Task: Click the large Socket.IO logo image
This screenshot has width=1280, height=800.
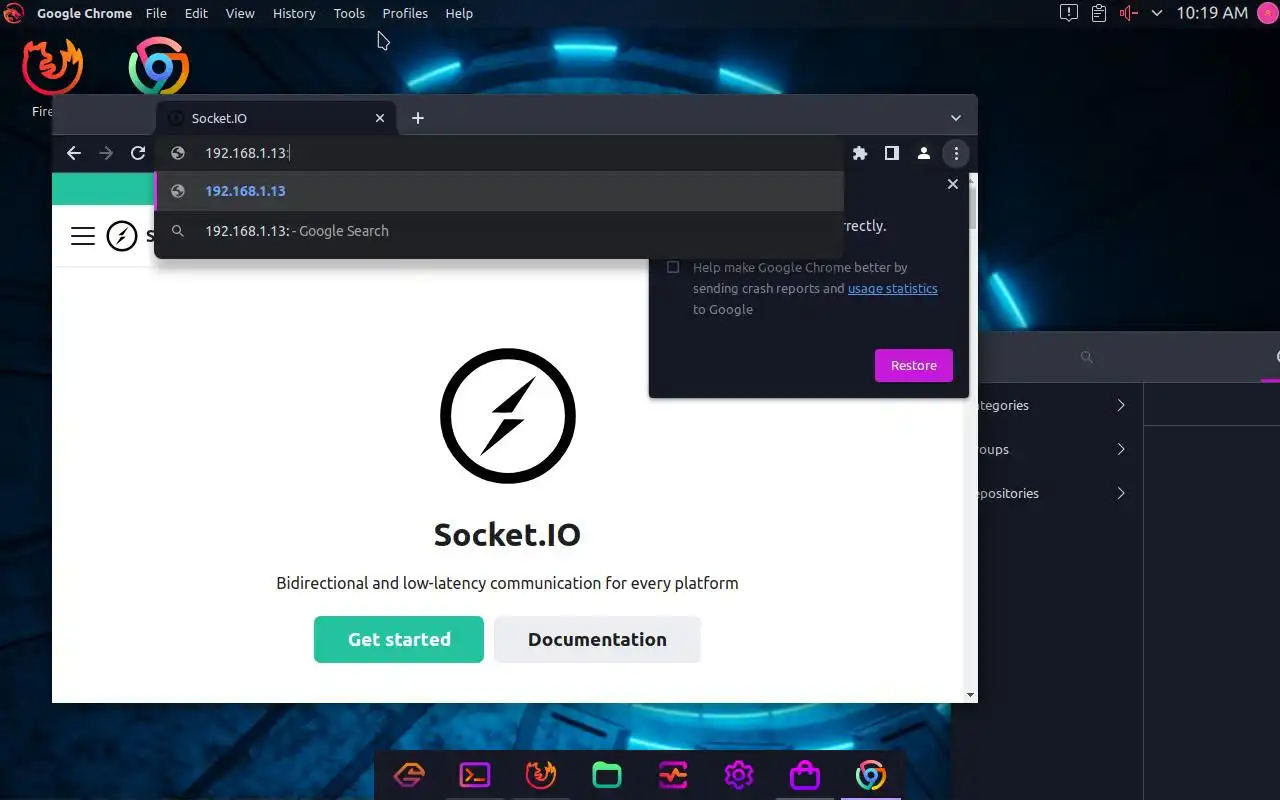Action: point(508,416)
